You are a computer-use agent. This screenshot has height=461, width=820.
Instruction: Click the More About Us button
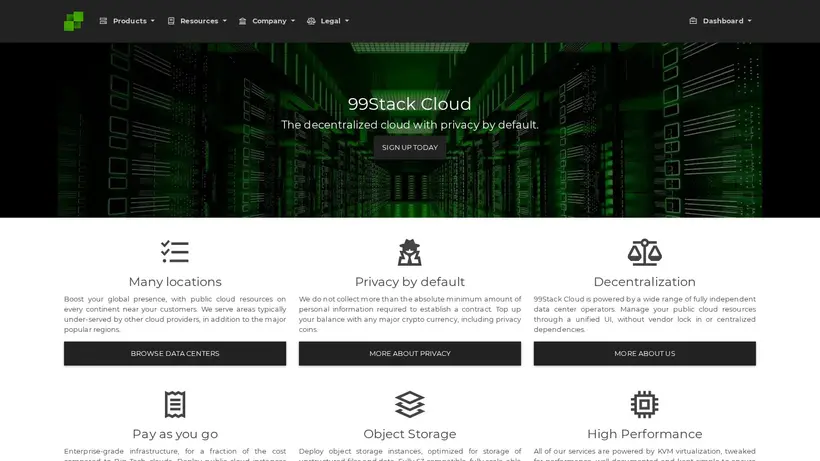click(644, 353)
